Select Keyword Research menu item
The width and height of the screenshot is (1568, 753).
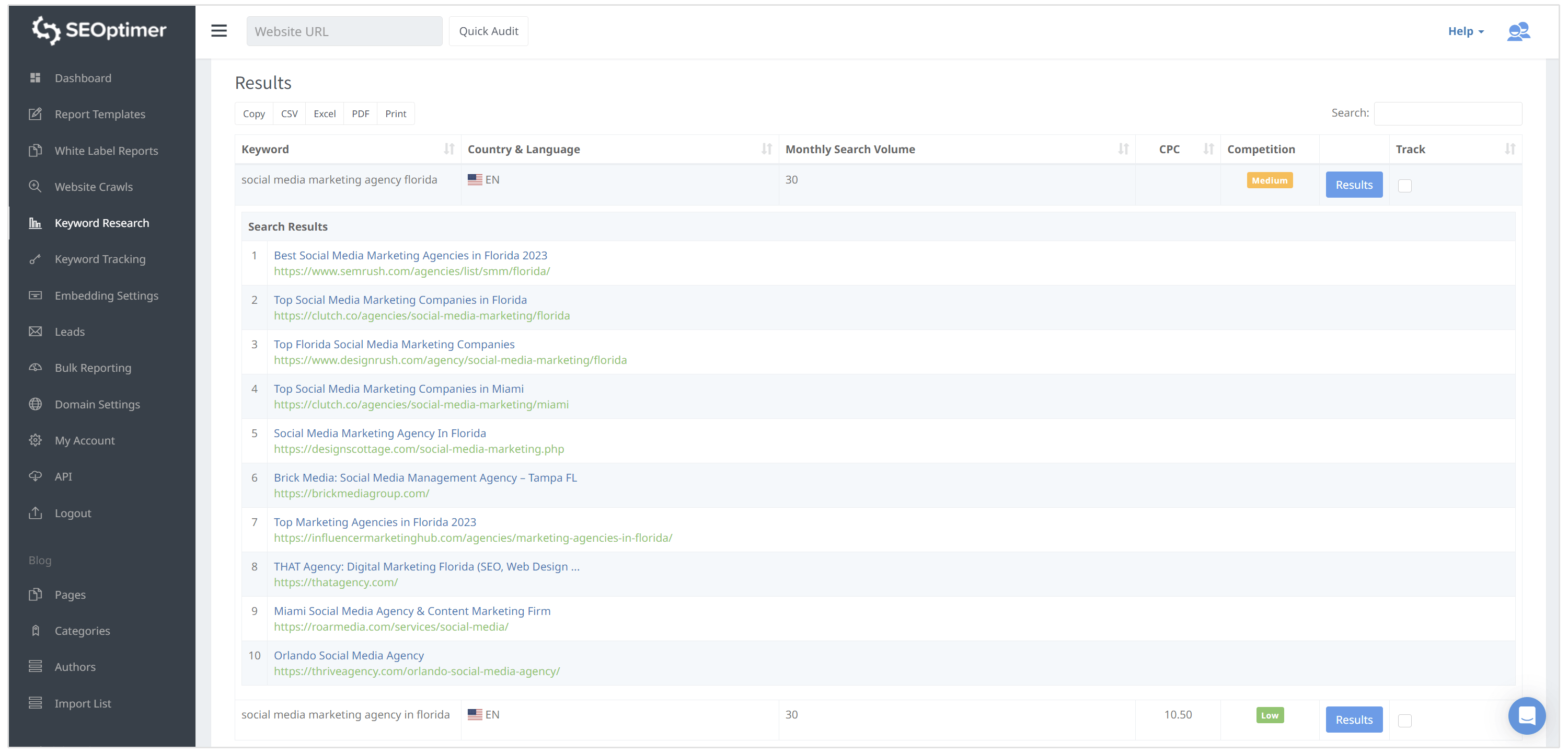pyautogui.click(x=102, y=223)
